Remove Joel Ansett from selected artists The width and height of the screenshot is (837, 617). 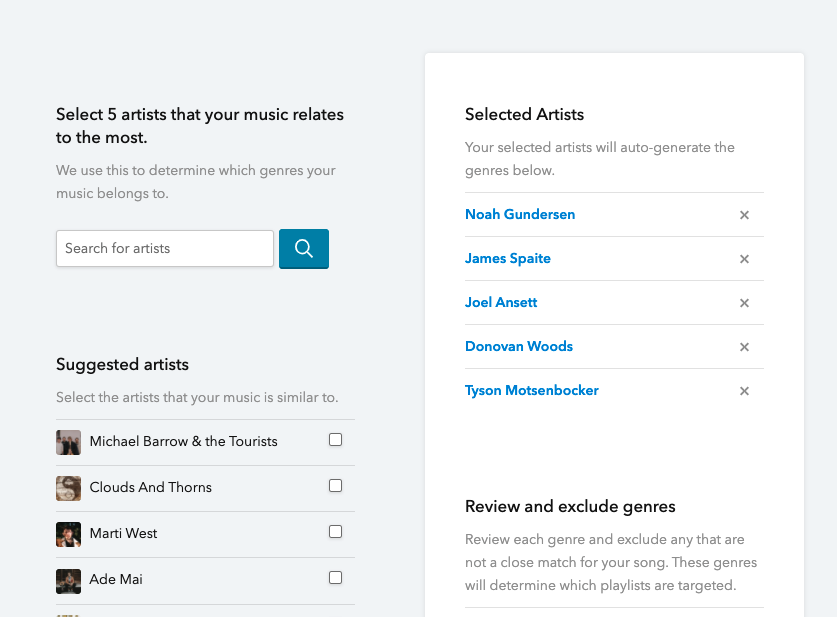(x=744, y=303)
